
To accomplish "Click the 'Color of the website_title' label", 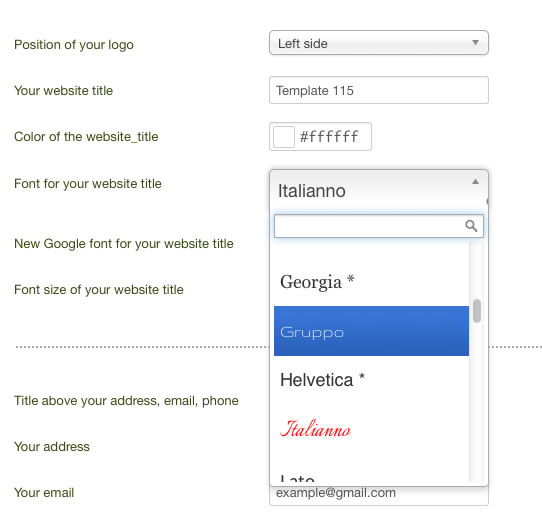I will click(86, 137).
